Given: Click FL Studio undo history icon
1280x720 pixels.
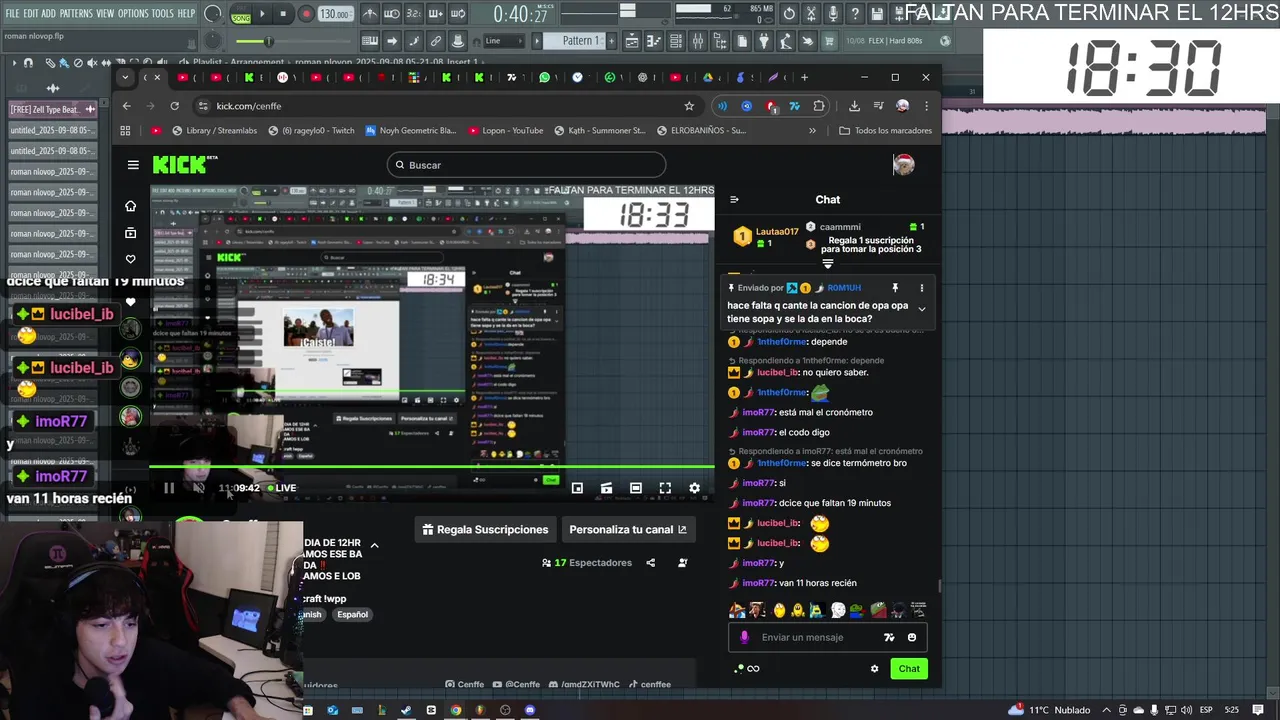Looking at the screenshot, I should 789,14.
